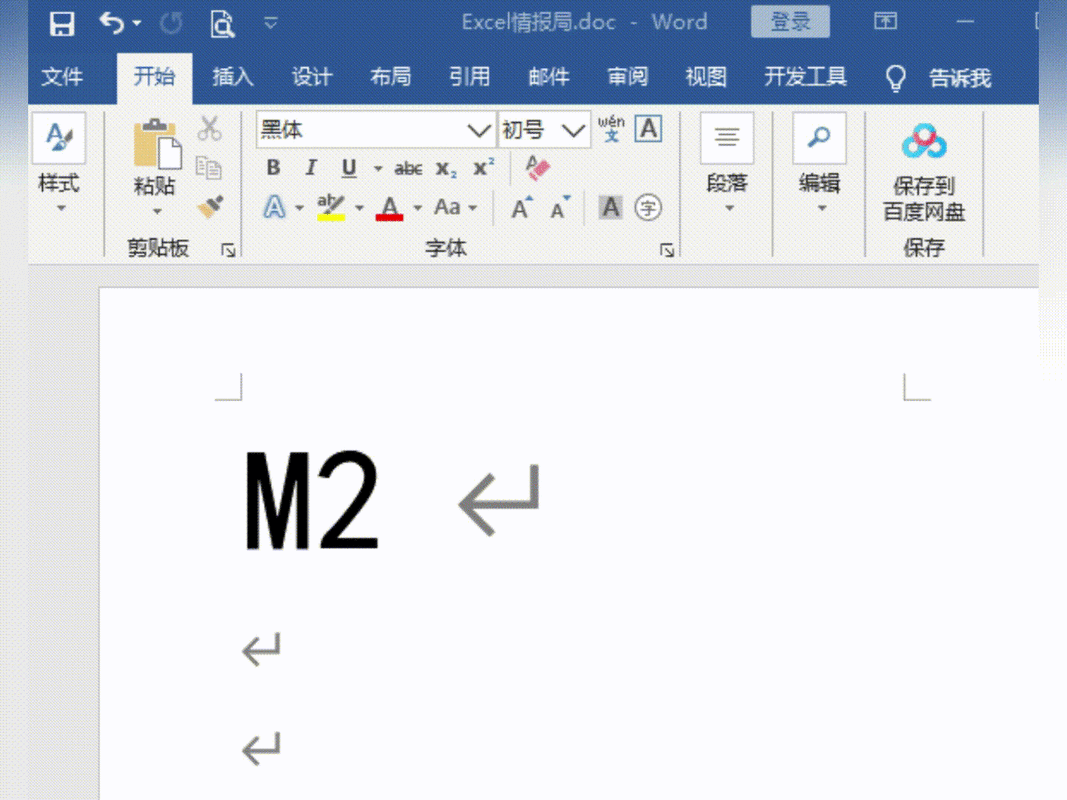
Task: Click the enclose characters (字) icon
Action: [x=648, y=207]
